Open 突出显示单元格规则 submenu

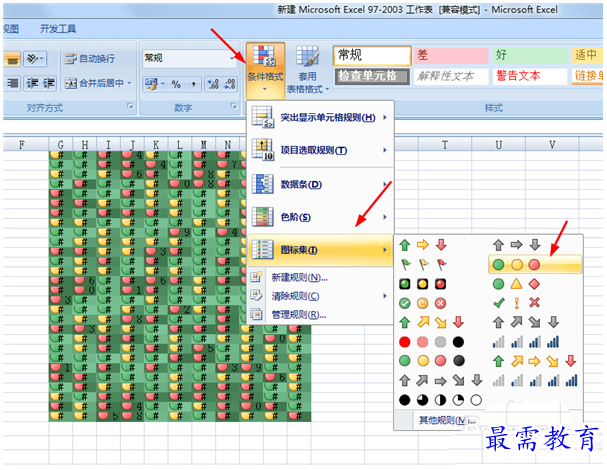[x=320, y=117]
